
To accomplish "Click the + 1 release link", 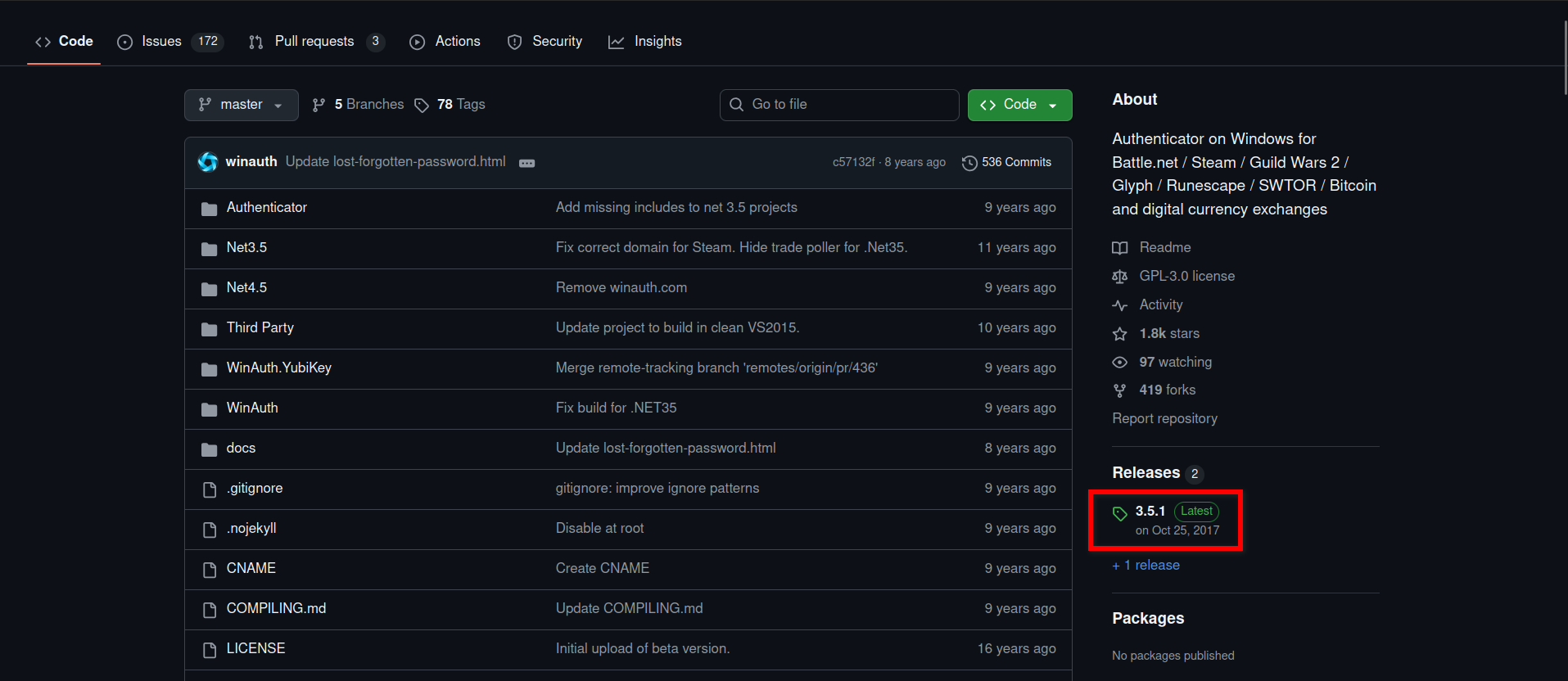I will (x=1145, y=565).
